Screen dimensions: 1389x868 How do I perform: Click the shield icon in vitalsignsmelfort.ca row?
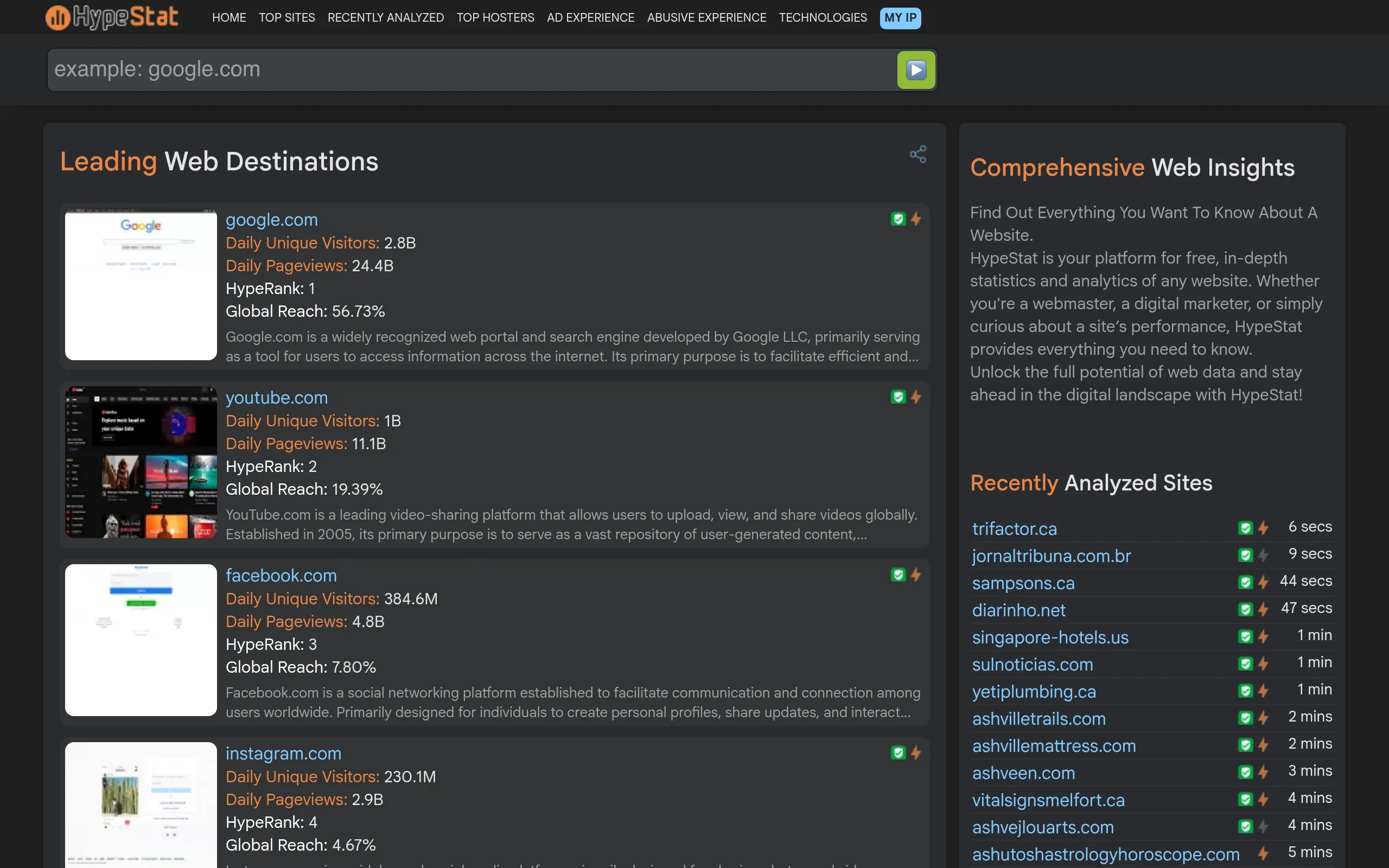coord(1245,799)
